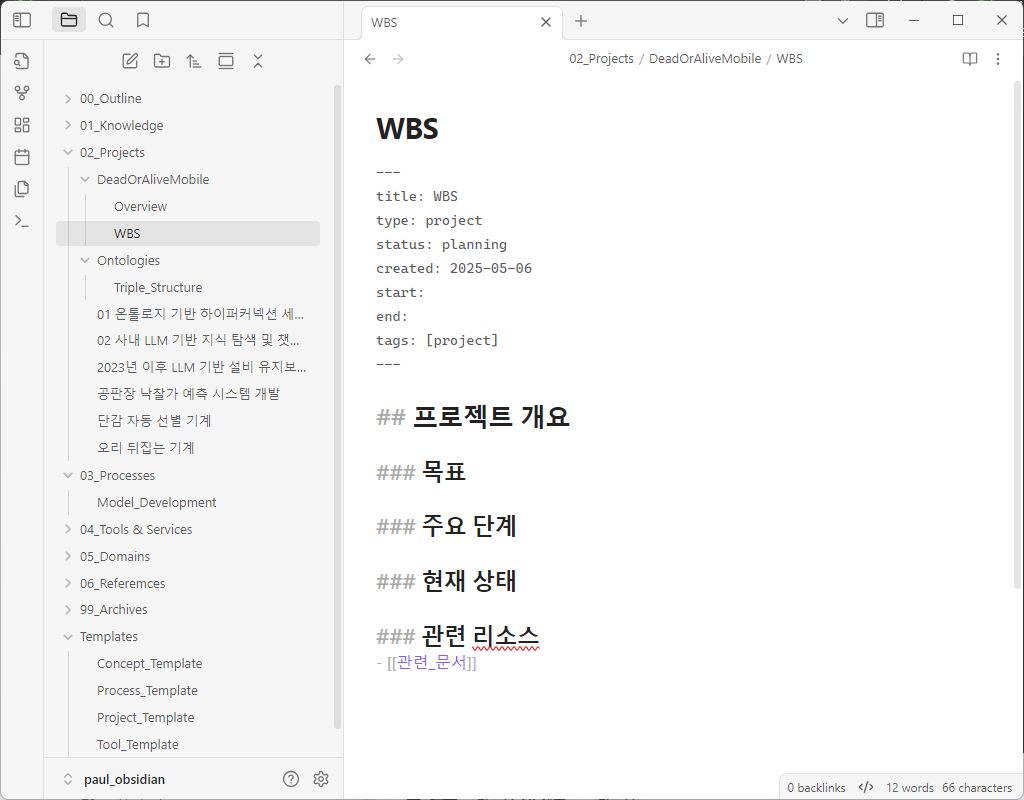Image resolution: width=1024 pixels, height=800 pixels.
Task: Follow the 관련_문서 wiki link
Action: tap(432, 662)
